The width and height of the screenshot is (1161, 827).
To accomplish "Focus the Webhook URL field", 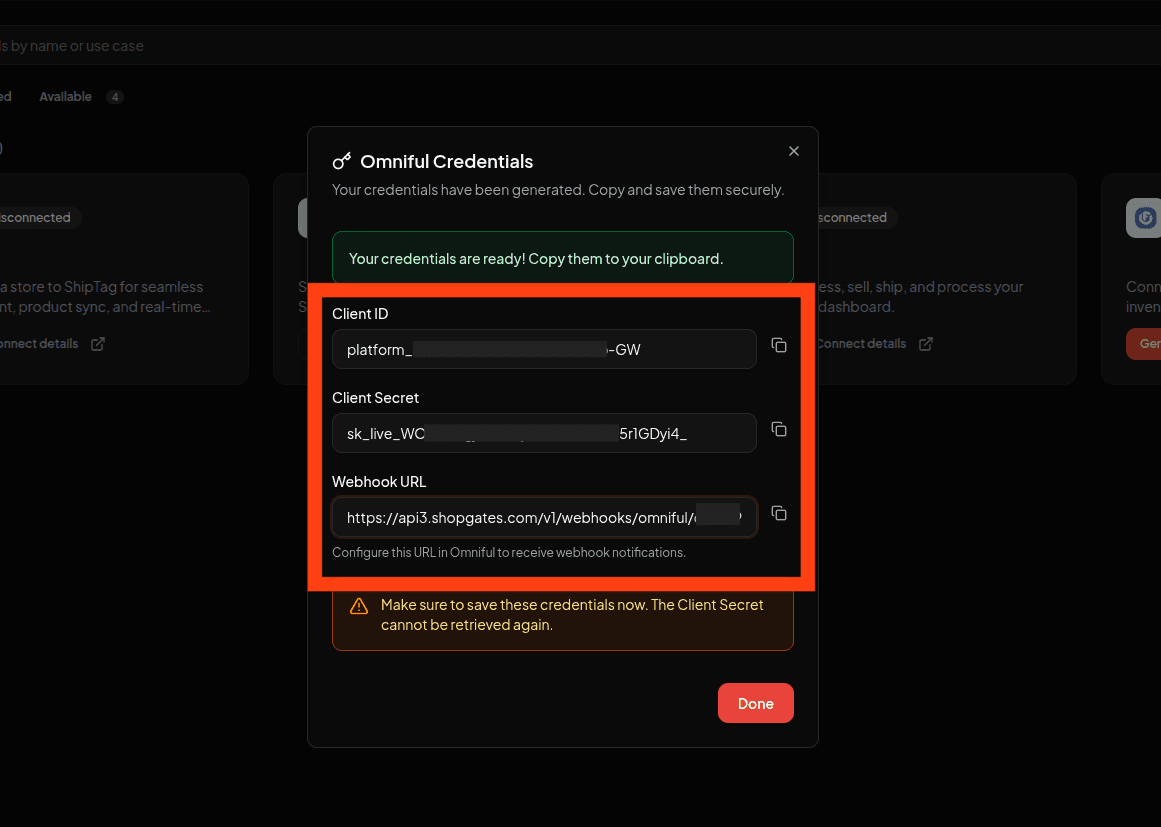I will point(544,517).
